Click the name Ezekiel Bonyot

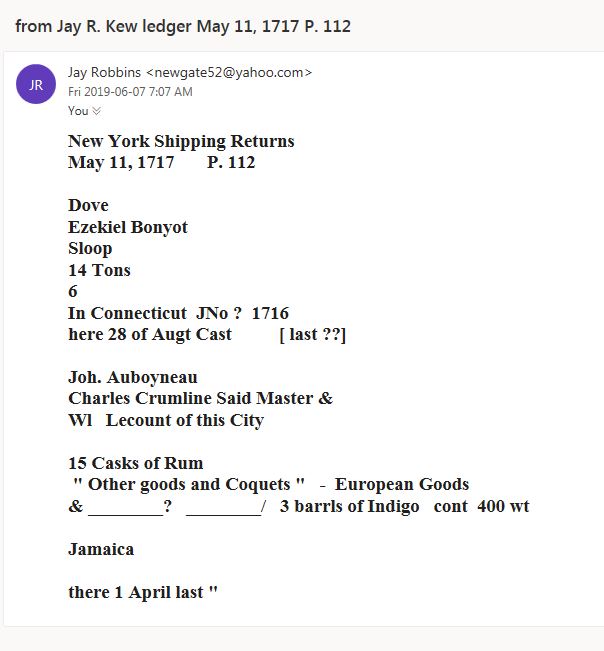tap(128, 227)
